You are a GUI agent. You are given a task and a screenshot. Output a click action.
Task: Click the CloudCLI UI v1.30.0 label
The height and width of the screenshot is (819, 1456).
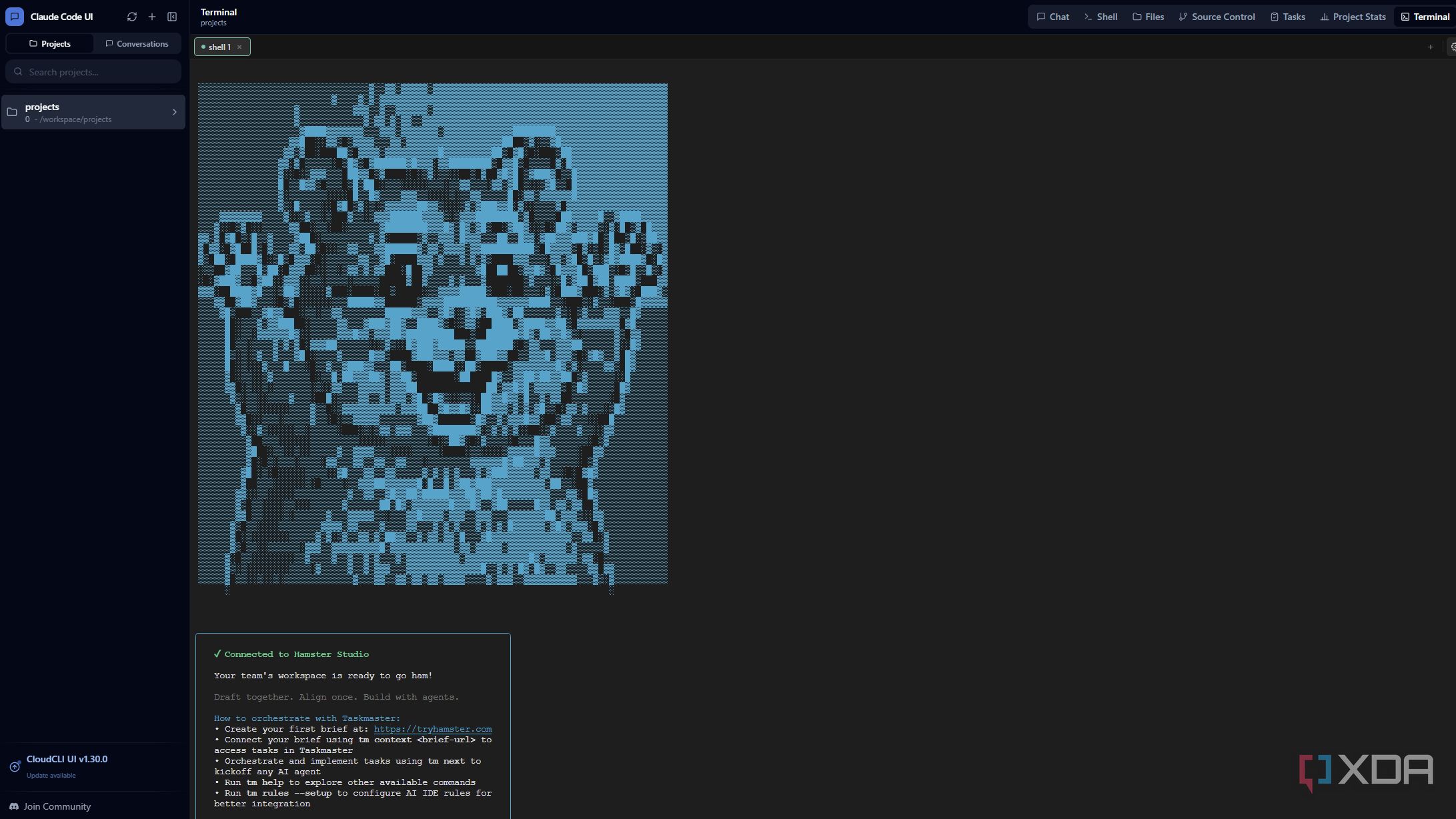(x=67, y=759)
